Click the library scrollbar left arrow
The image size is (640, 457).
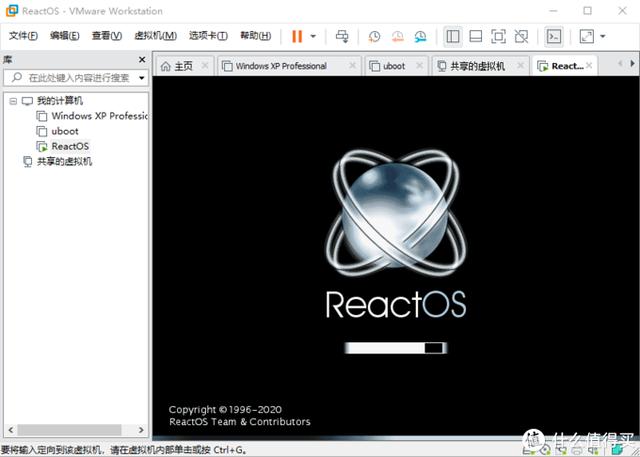(x=11, y=430)
